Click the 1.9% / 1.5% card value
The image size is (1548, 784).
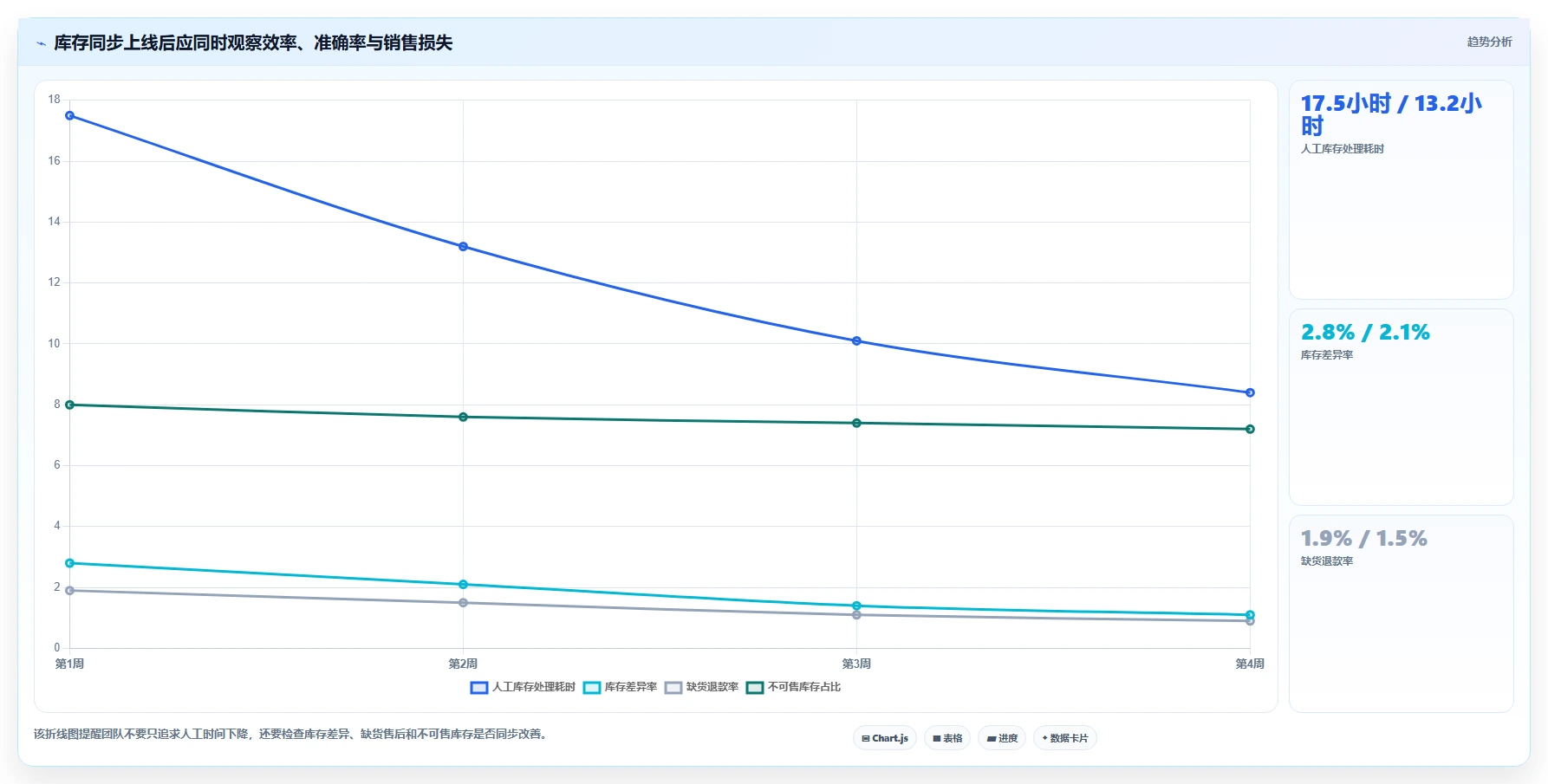pyautogui.click(x=1363, y=539)
